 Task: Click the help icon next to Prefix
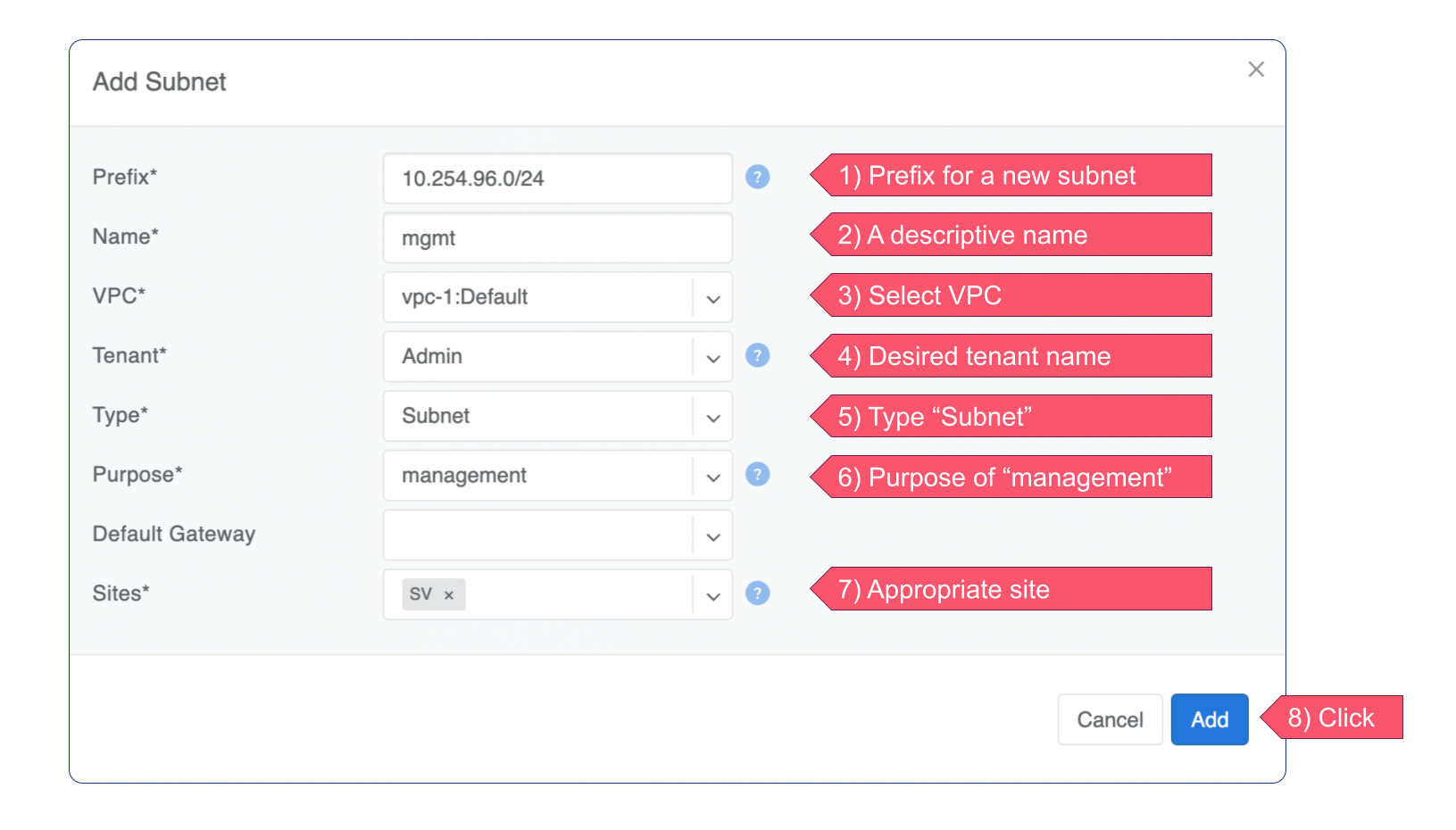pyautogui.click(x=757, y=177)
